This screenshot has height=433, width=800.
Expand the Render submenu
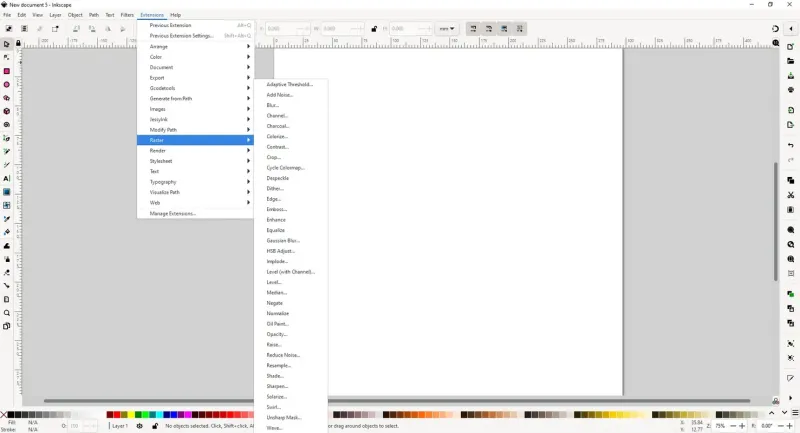tap(195, 150)
